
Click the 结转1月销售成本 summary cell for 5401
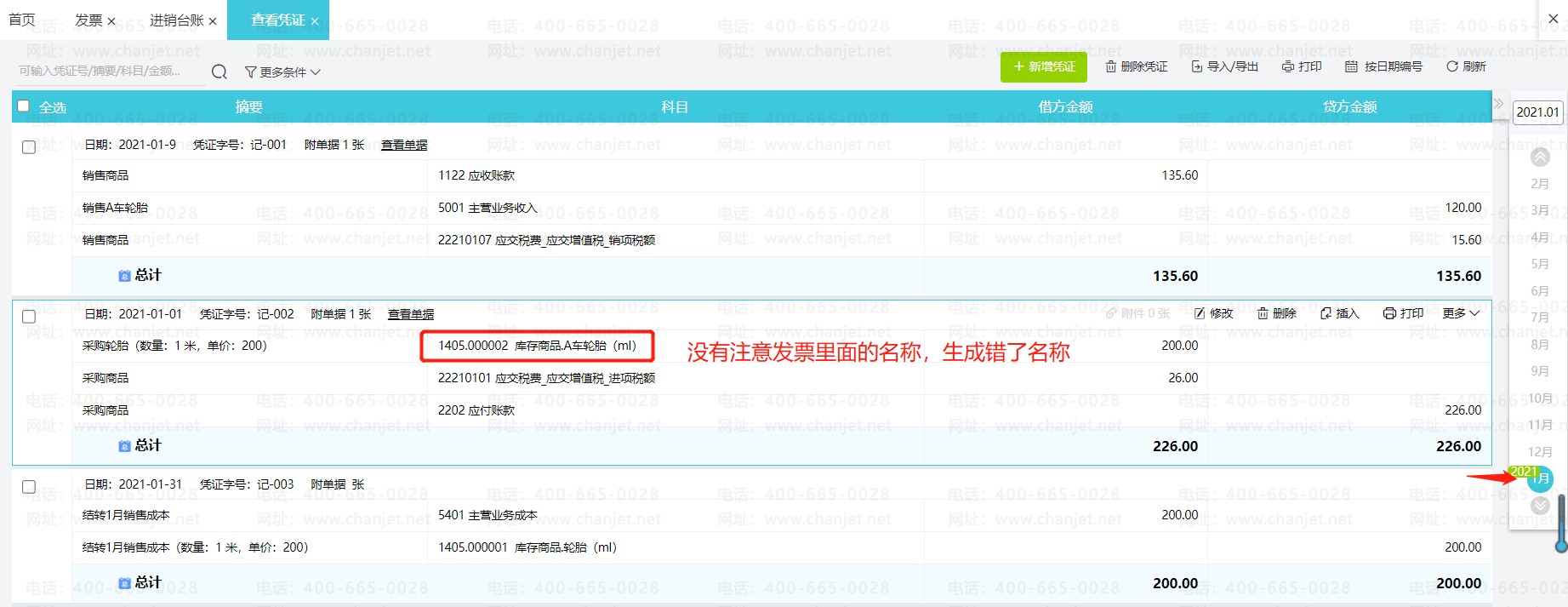(x=250, y=515)
